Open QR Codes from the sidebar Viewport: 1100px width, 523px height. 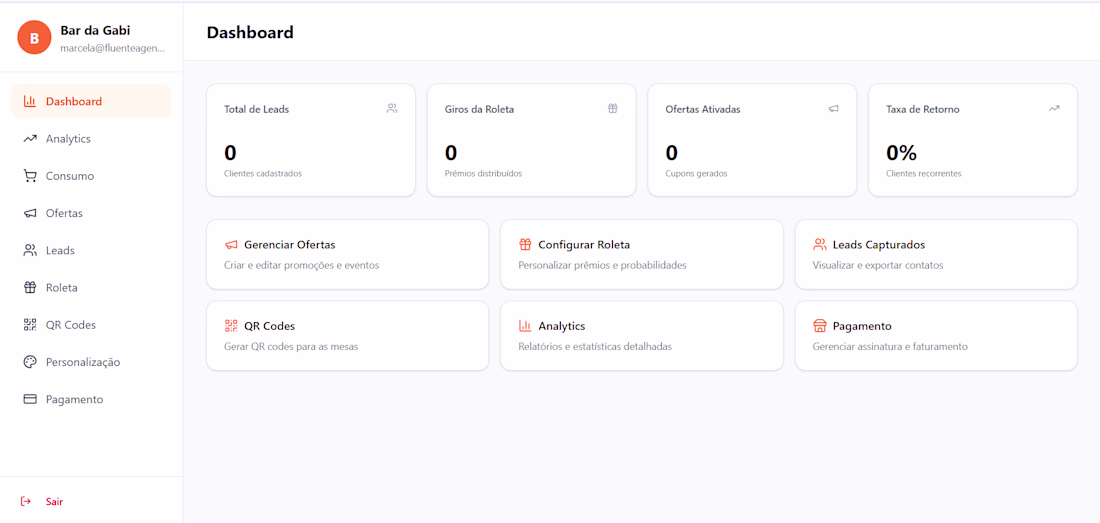tap(91, 325)
